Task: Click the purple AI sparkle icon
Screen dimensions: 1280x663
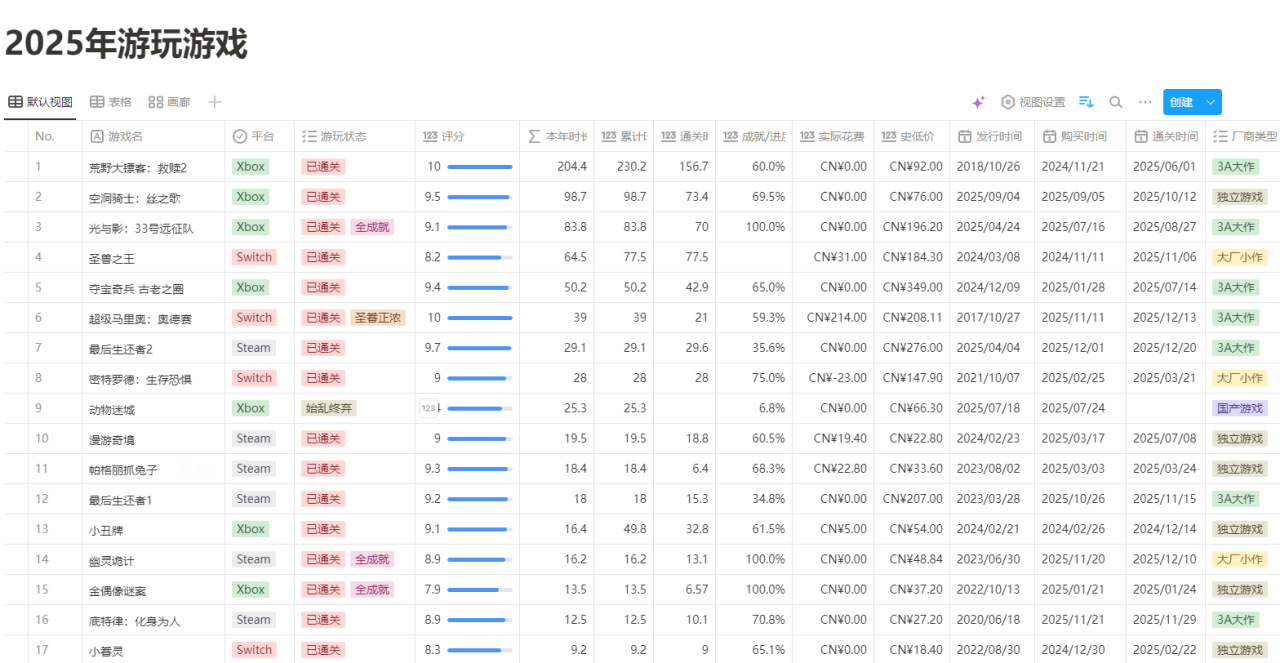Action: 979,102
